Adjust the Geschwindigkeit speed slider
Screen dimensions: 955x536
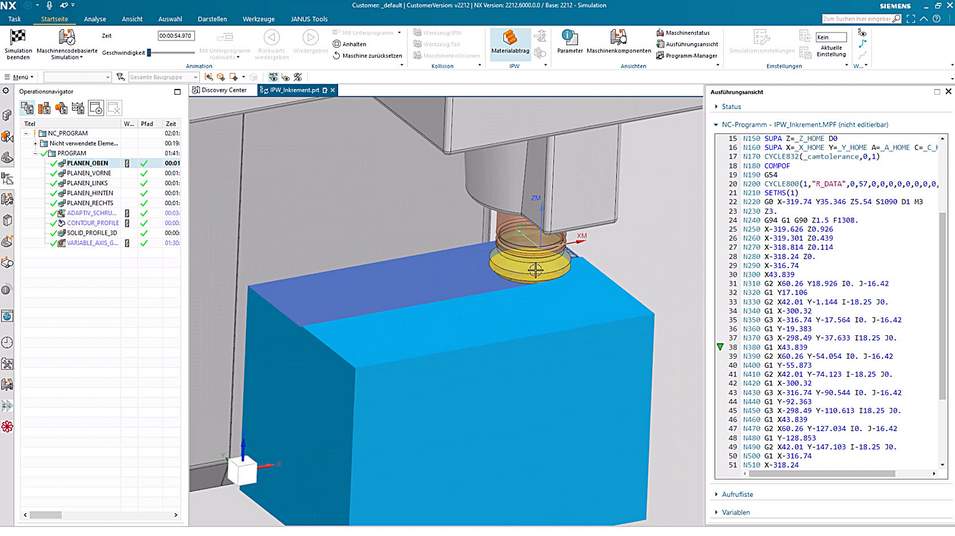[149, 53]
